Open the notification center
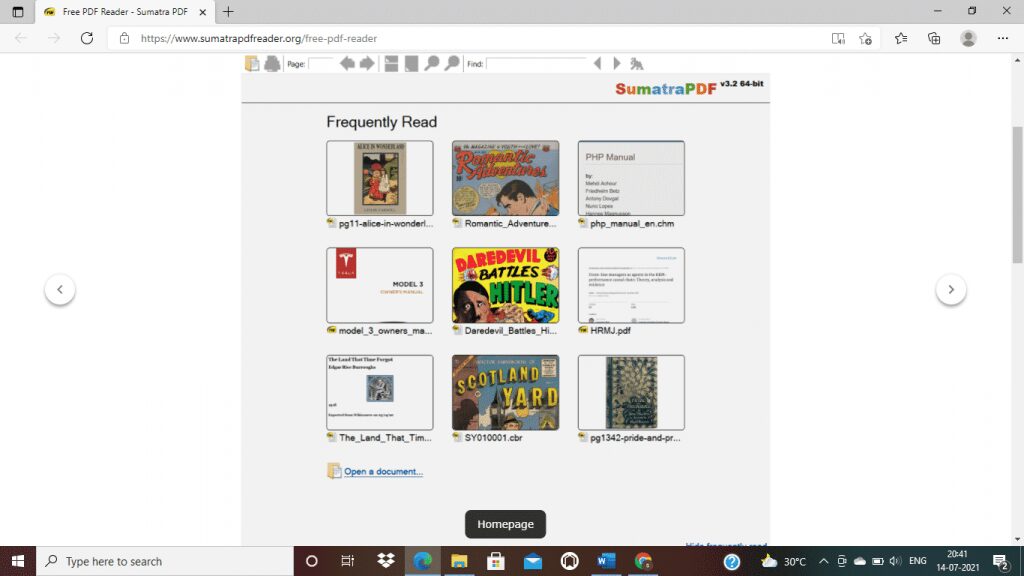This screenshot has width=1024, height=576. click(x=1001, y=561)
